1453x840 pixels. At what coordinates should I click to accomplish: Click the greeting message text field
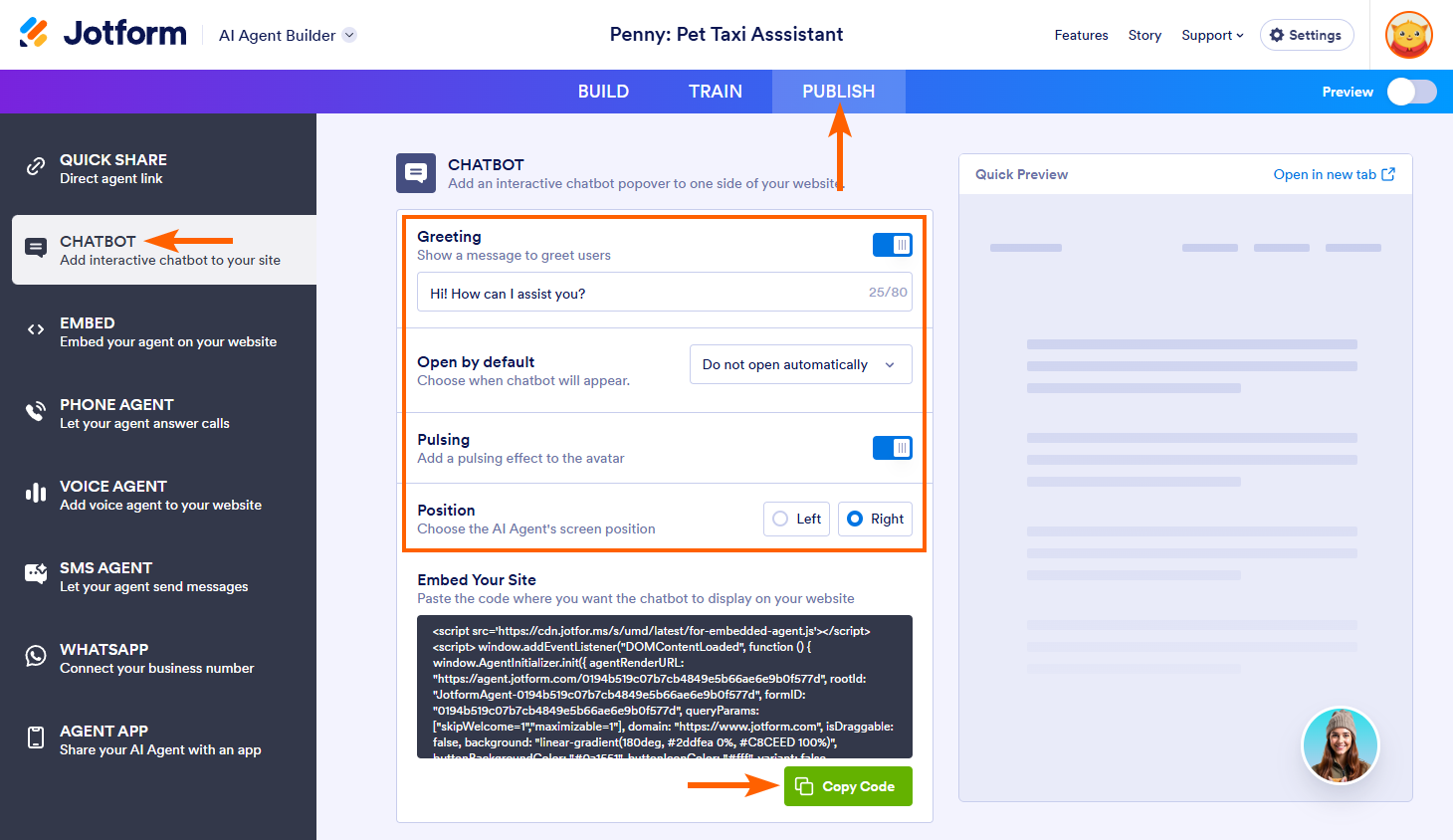pos(637,293)
